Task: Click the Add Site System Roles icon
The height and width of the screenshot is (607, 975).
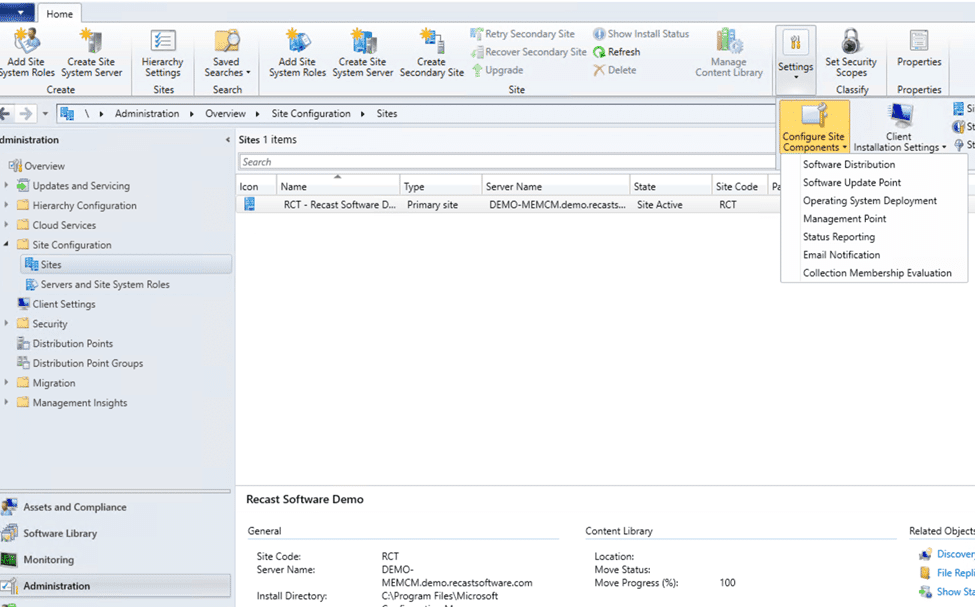Action: coord(27,50)
